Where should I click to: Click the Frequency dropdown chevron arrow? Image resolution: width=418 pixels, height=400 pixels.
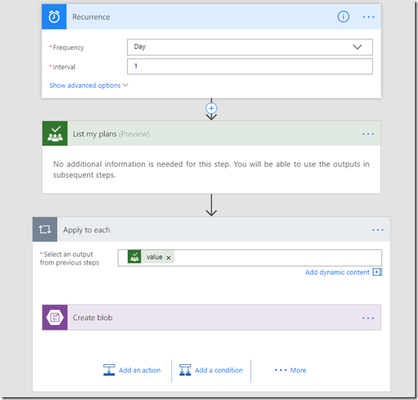click(357, 47)
